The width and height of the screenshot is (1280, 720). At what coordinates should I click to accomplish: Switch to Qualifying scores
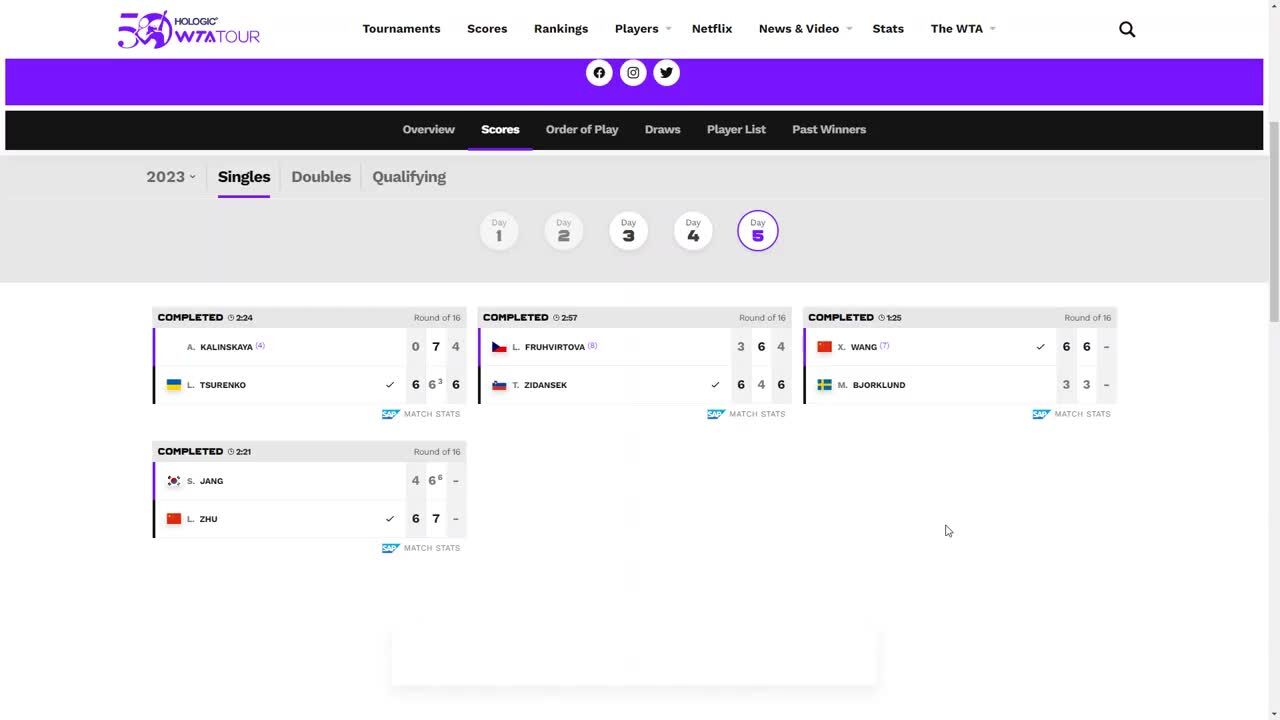point(409,177)
